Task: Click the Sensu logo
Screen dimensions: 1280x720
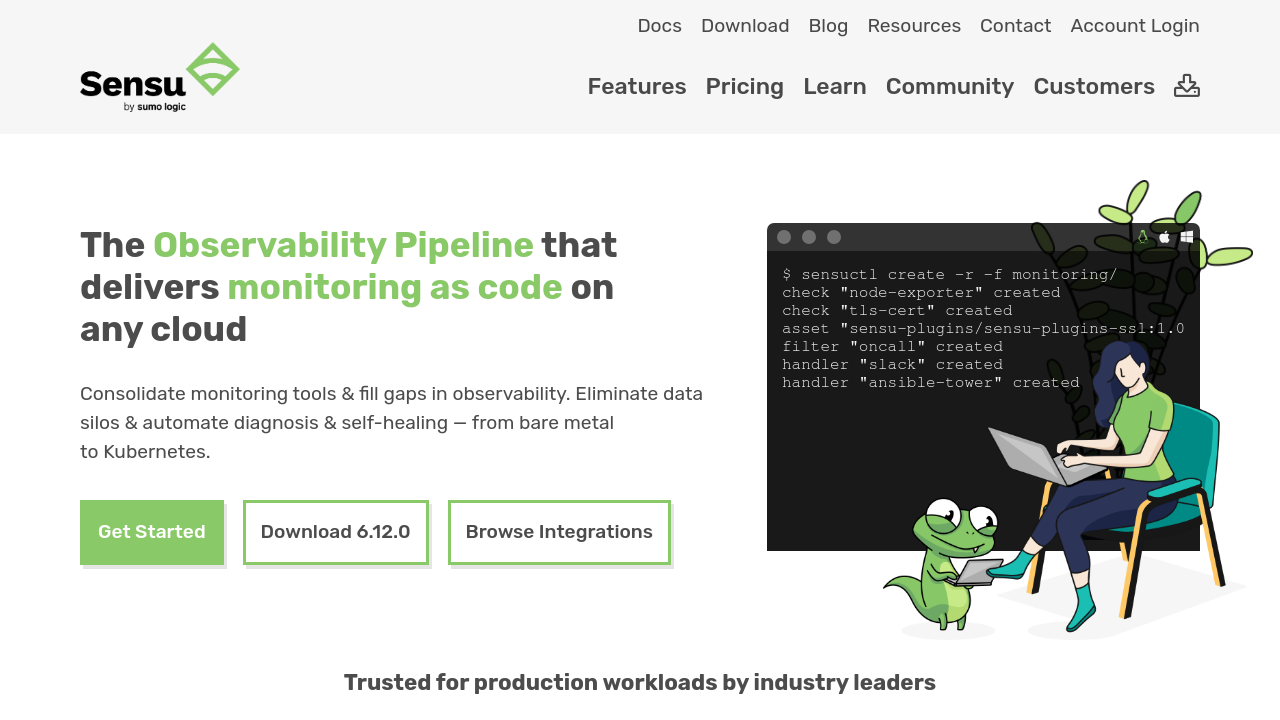Action: point(159,77)
